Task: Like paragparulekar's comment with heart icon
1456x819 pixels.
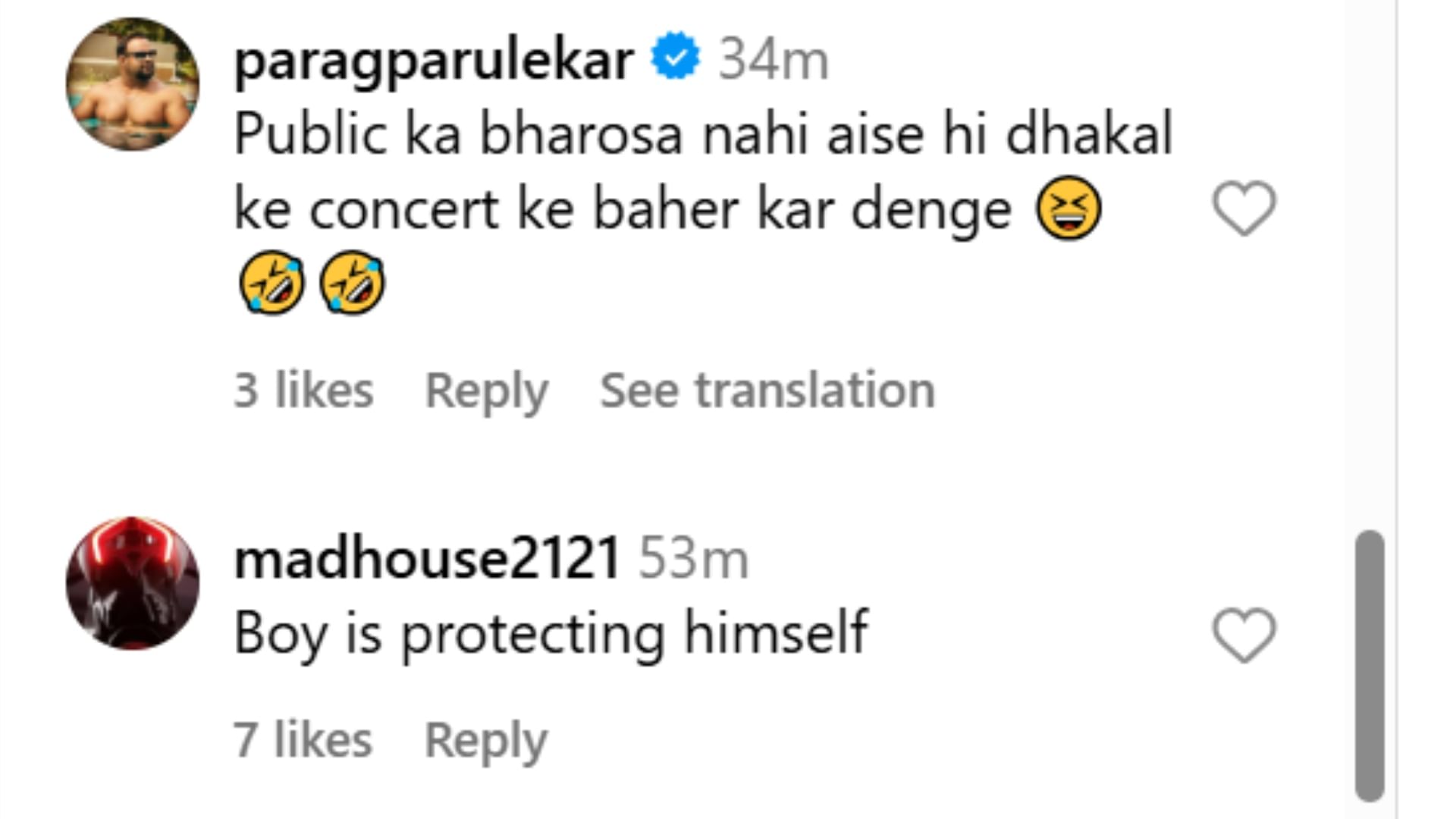Action: pos(1244,209)
